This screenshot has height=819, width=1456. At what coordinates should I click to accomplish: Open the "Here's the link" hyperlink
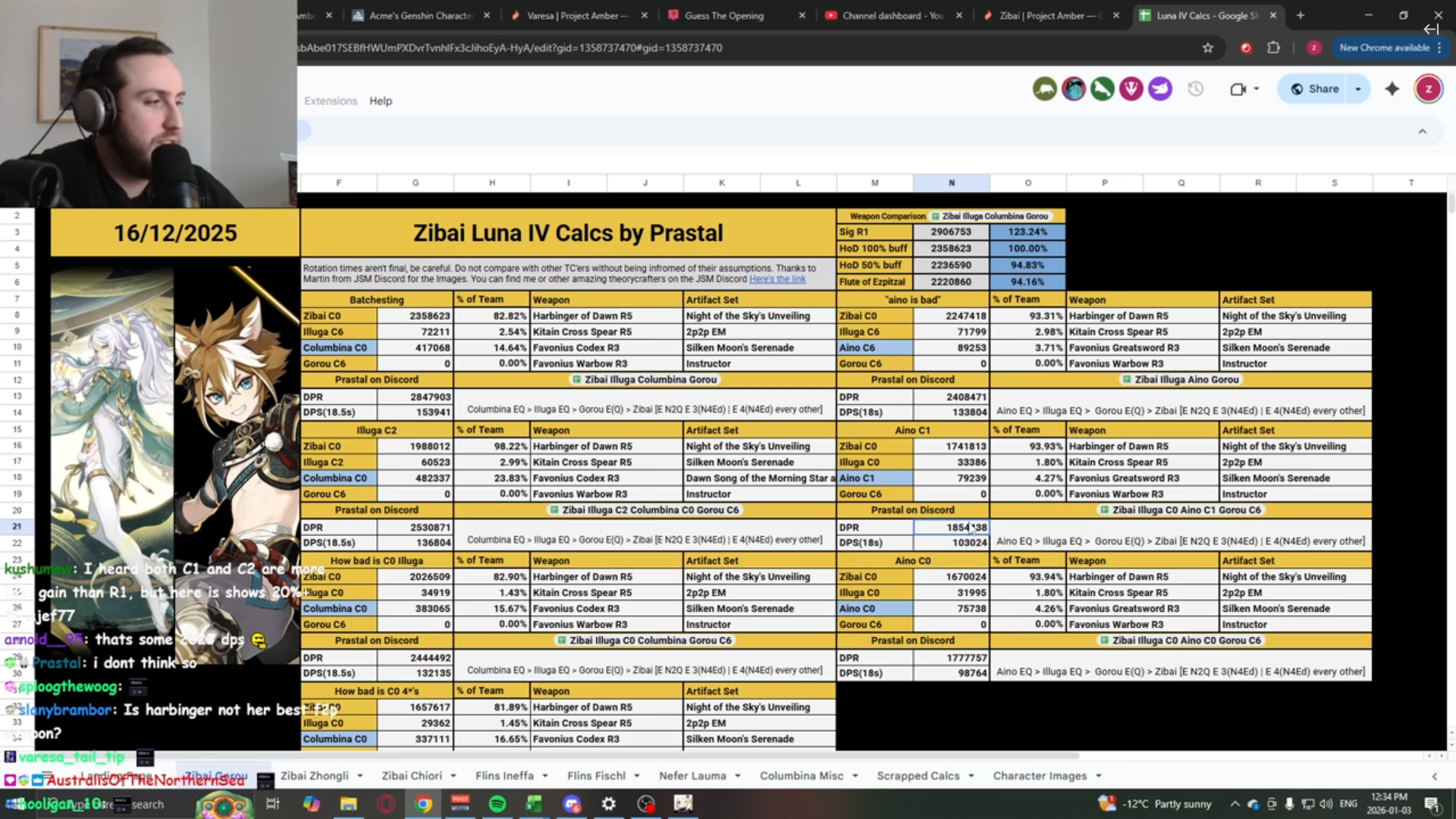pos(777,279)
